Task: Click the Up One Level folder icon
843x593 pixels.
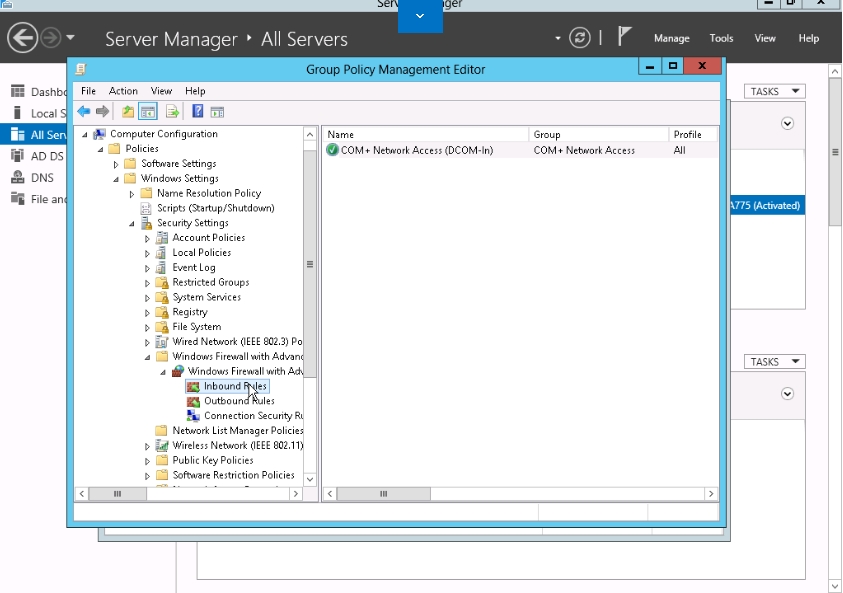Action: (128, 112)
